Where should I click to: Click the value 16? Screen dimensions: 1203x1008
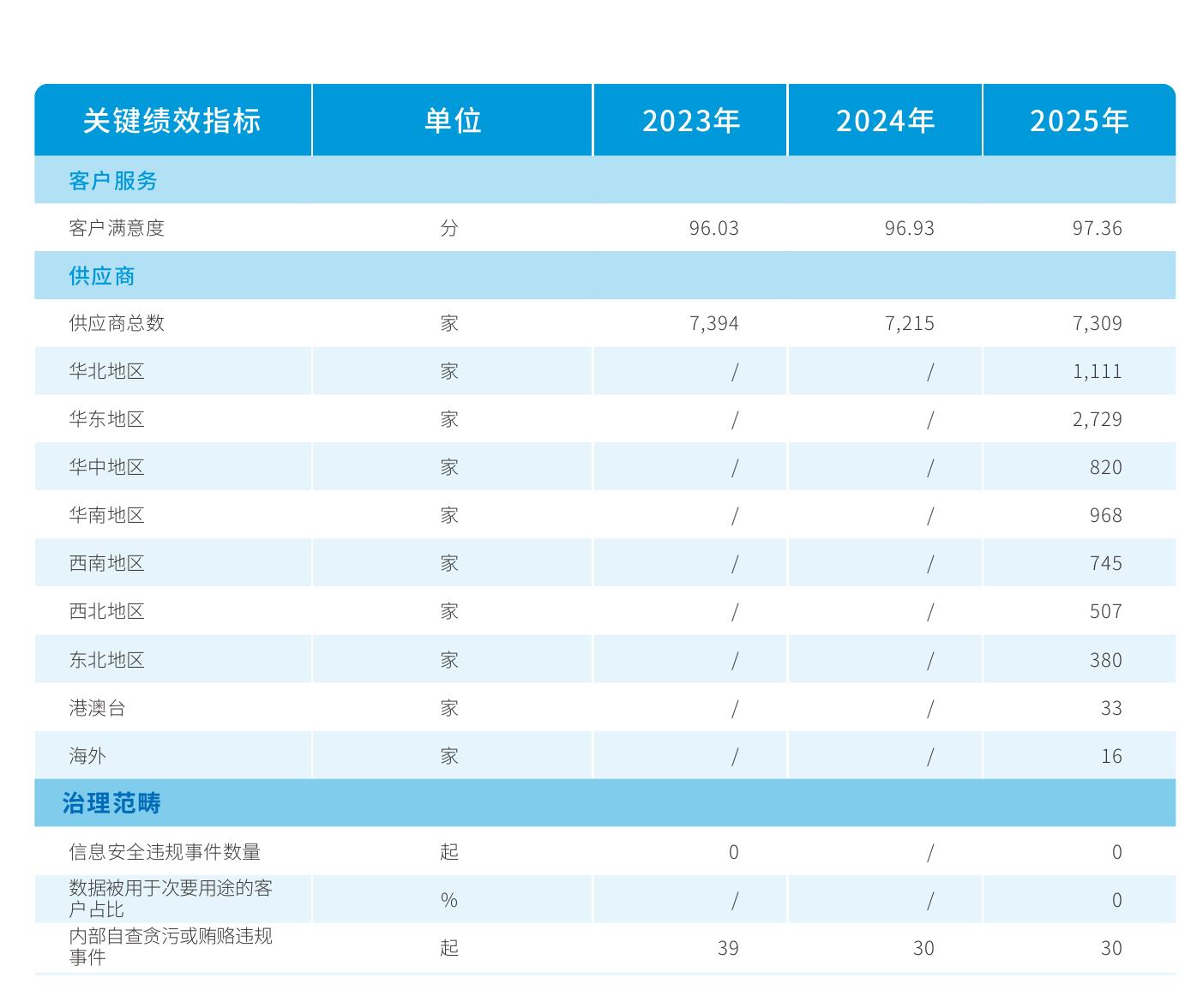pyautogui.click(x=1112, y=756)
